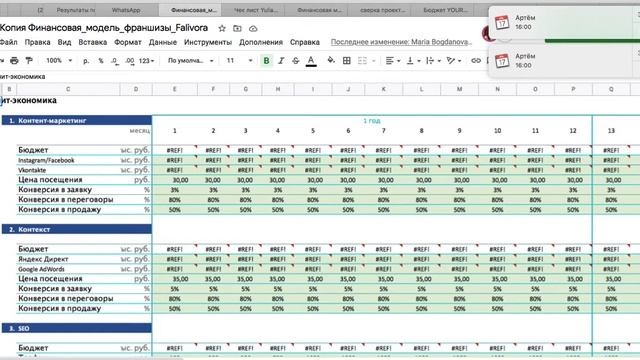Activate the paint format roller tool
Viewport: 640px width, 360px height.
(29, 60)
